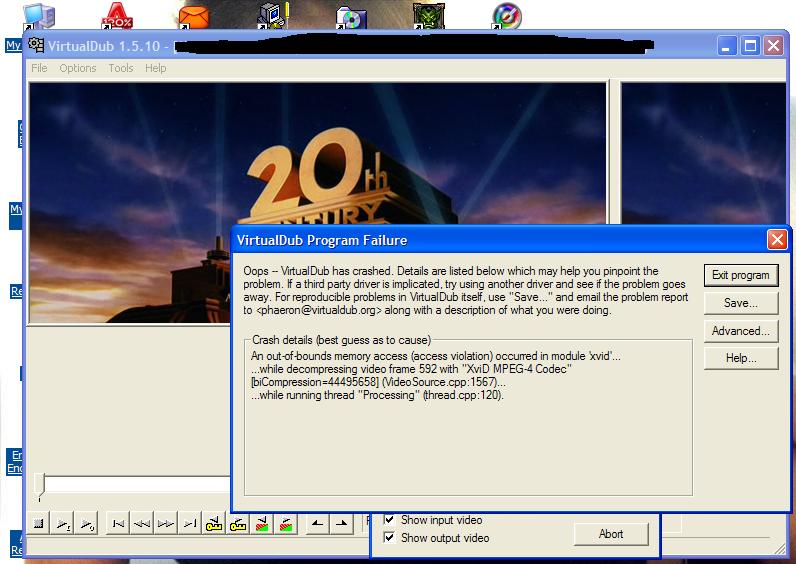Click the 'while decompressing video frame 592' line
The height and width of the screenshot is (564, 796).
(412, 369)
